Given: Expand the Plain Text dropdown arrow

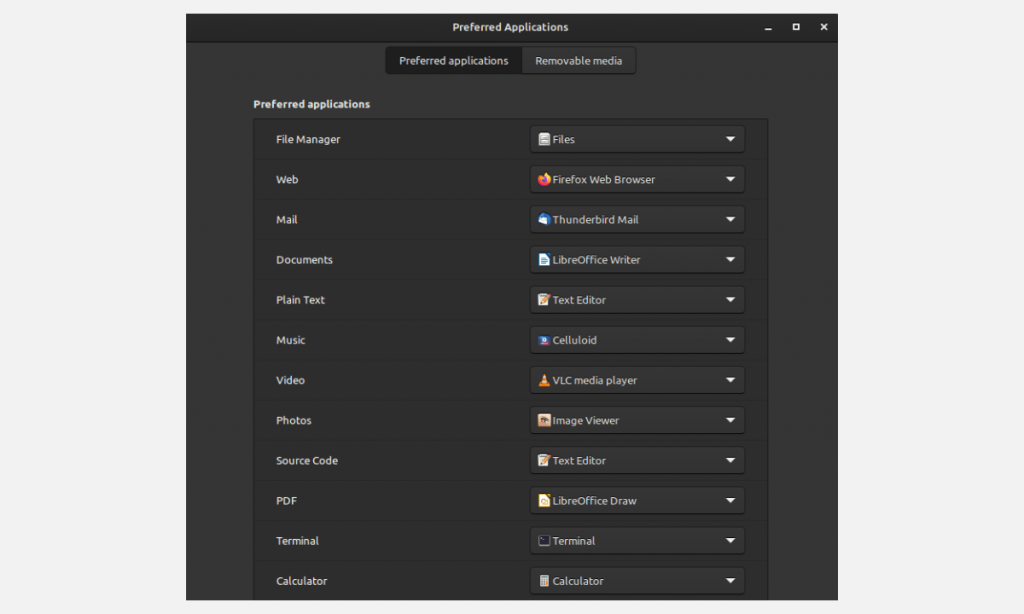Looking at the screenshot, I should click(730, 300).
